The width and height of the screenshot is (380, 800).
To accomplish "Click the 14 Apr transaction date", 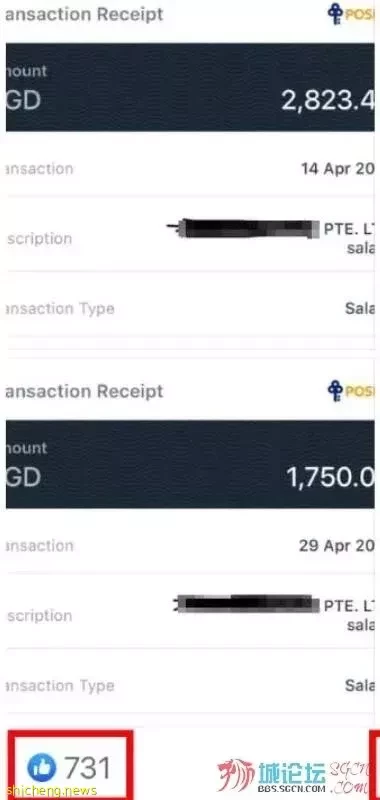I will pos(337,169).
